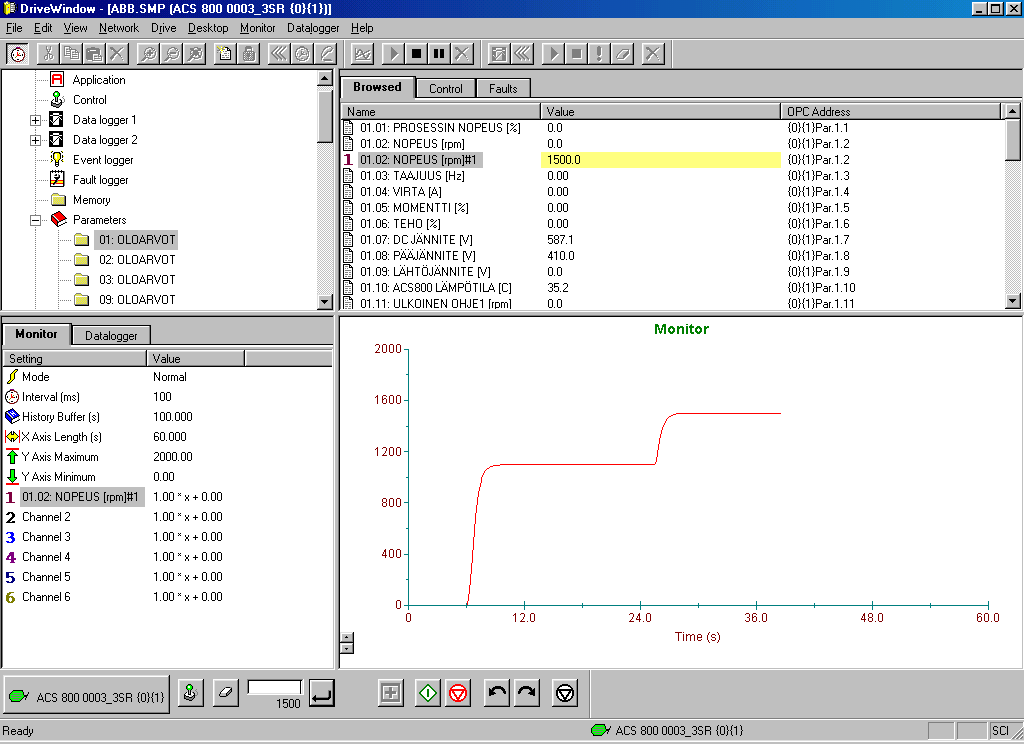Select the 02: OLOARVOT parameter group
The width and height of the screenshot is (1024, 744).
pyautogui.click(x=137, y=260)
